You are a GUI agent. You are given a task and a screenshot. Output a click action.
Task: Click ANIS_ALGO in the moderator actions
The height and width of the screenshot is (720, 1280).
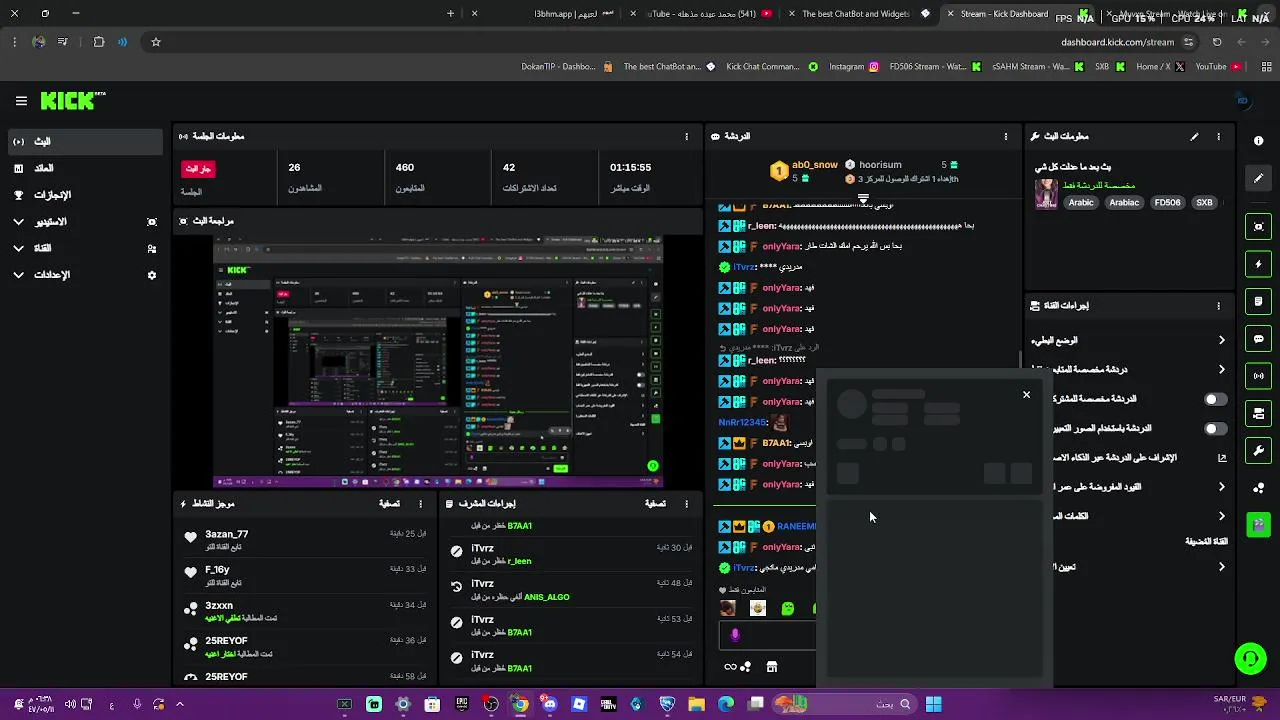point(547,597)
